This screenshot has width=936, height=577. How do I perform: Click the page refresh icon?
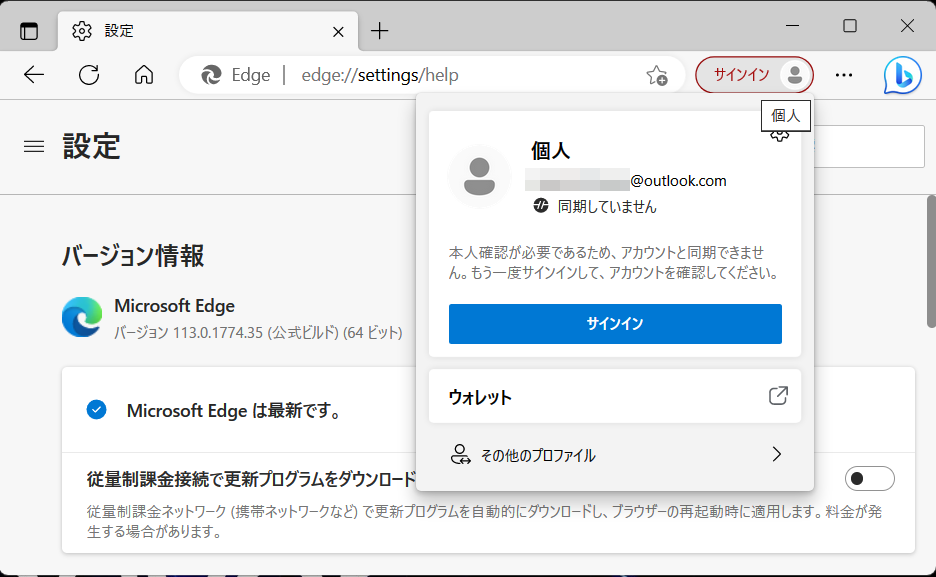pos(89,74)
